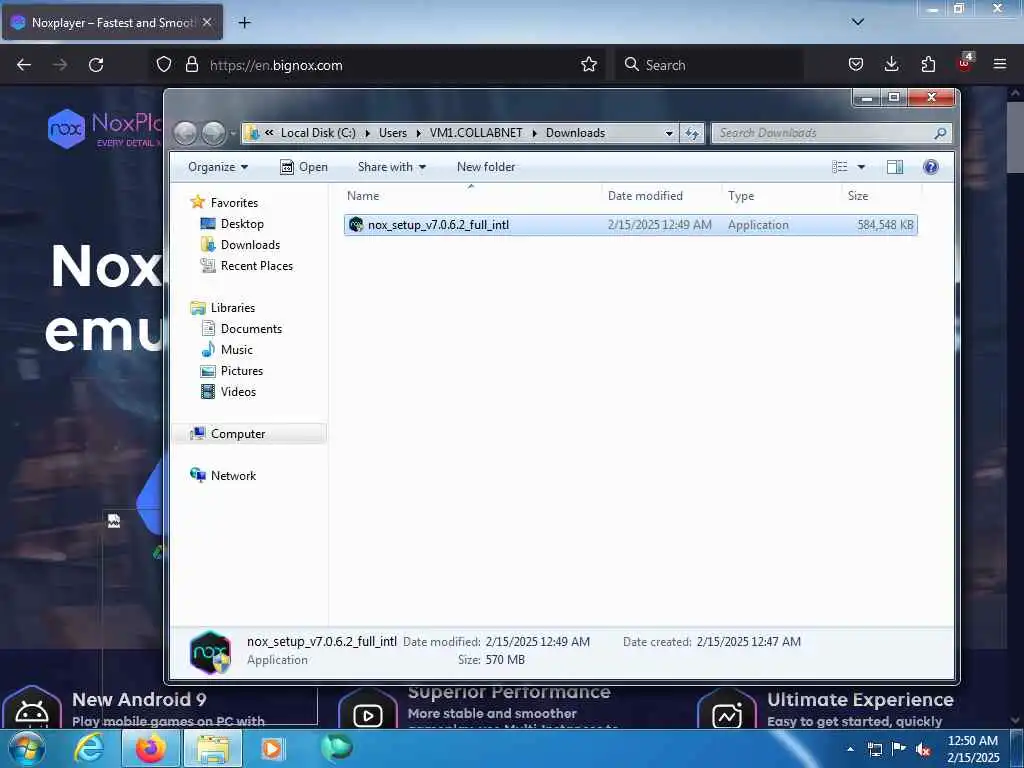Viewport: 1024px width, 768px height.
Task: Open a new Firefox tab
Action: tap(244, 23)
